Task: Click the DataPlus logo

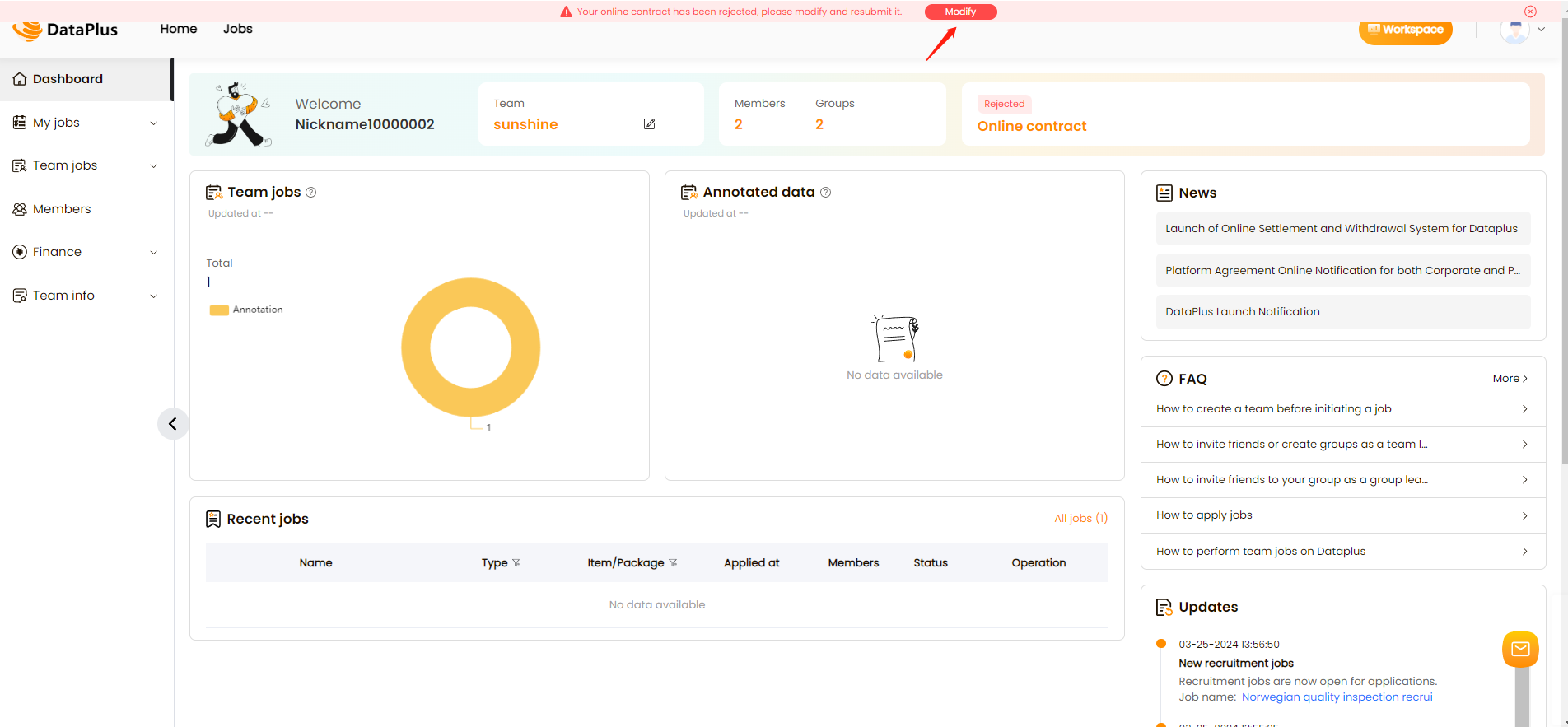Action: click(65, 30)
